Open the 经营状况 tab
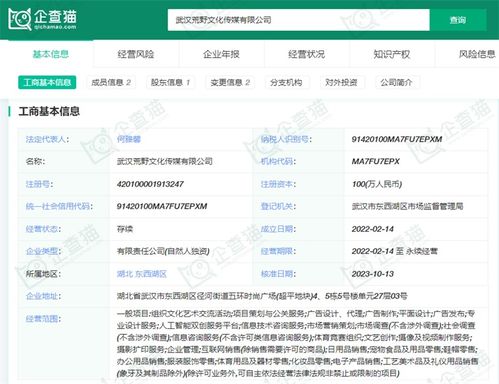Viewport: 499px width, 384px height. pyautogui.click(x=307, y=54)
